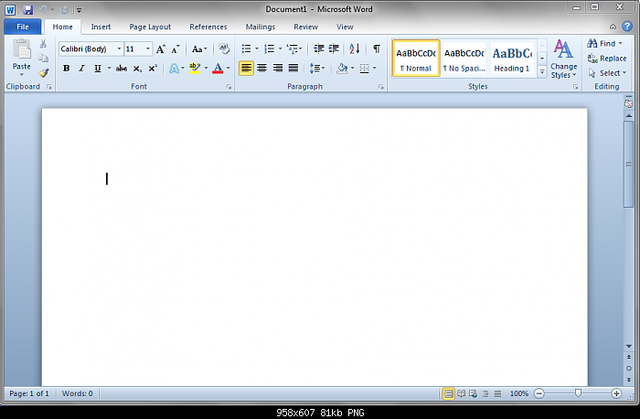Open the Change Case Aa dropdown
Viewport: 640px width, 419px height.
coord(199,49)
